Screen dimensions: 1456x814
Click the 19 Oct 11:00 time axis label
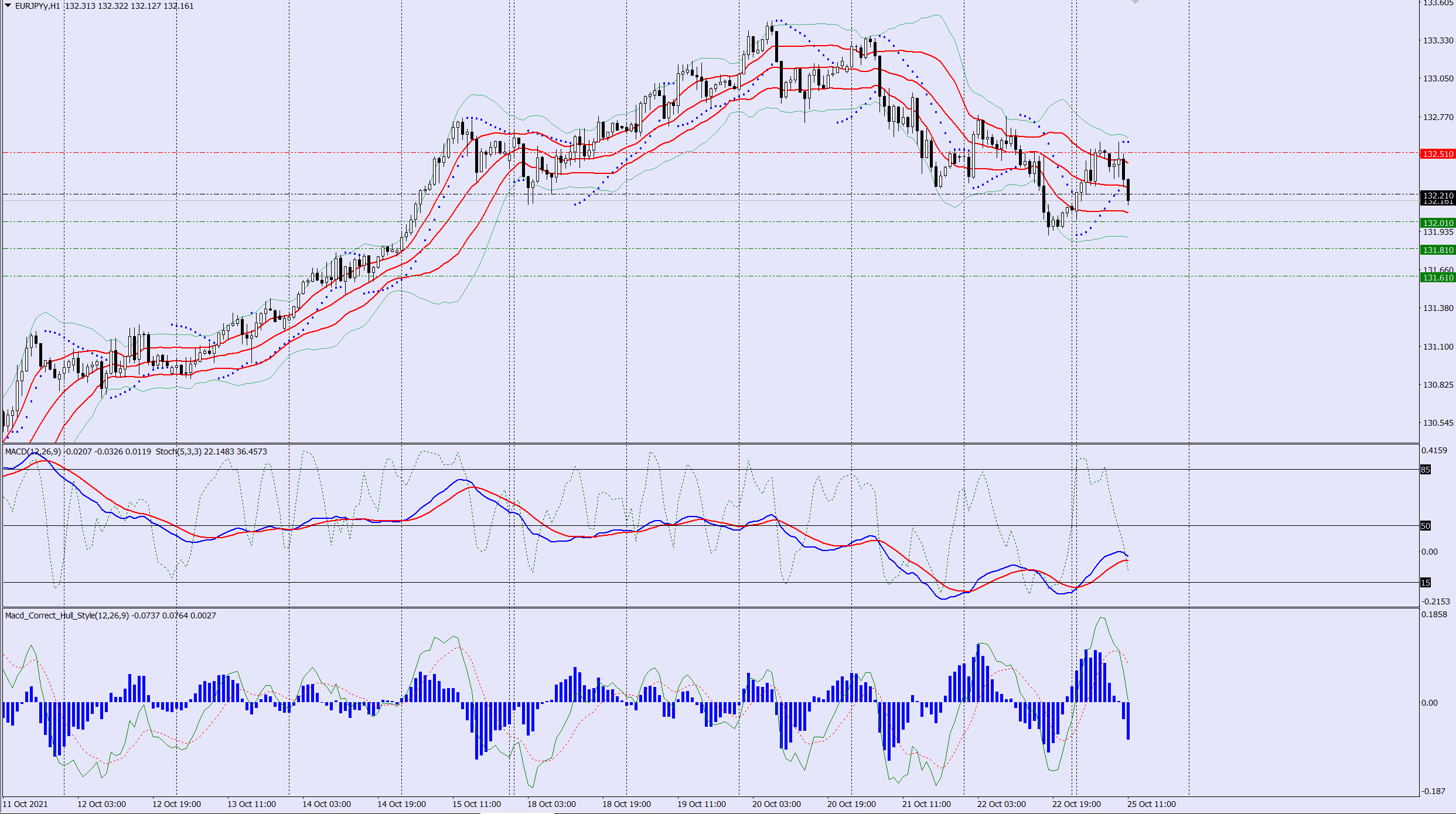(701, 804)
